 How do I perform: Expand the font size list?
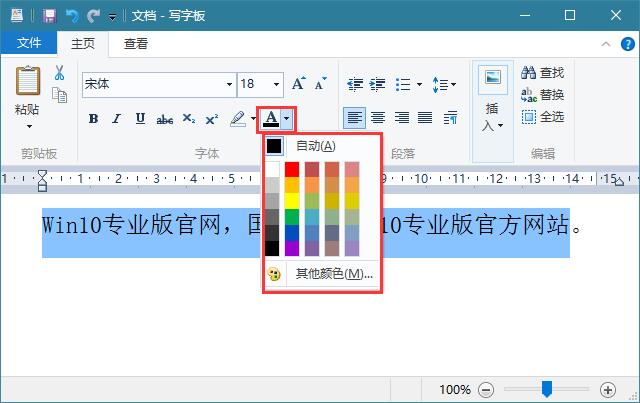point(276,85)
